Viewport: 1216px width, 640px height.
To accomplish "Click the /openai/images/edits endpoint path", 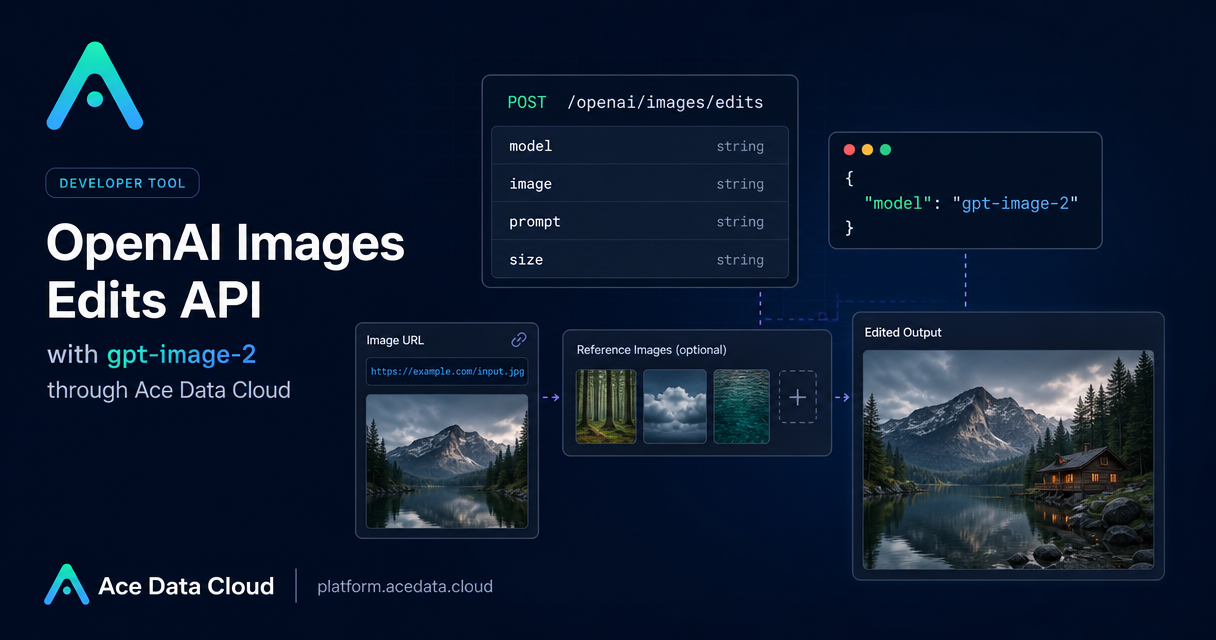I will [x=665, y=102].
